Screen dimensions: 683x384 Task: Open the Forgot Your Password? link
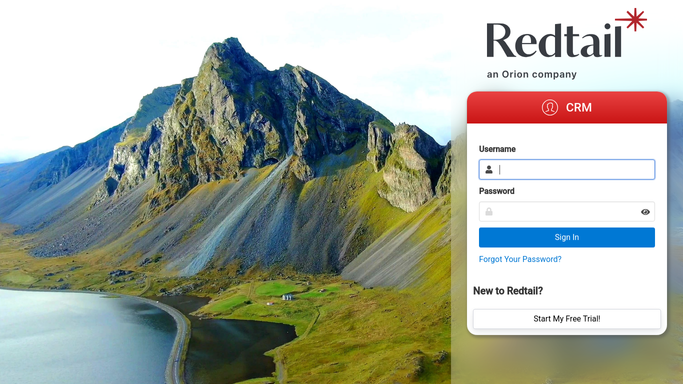[x=520, y=259]
